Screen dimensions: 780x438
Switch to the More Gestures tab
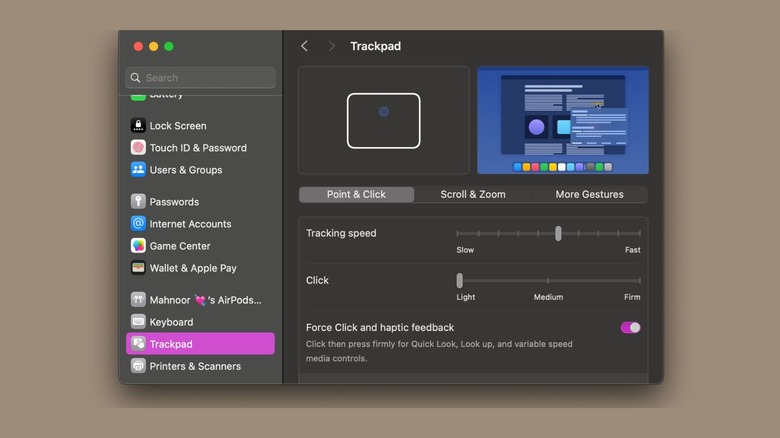(x=589, y=194)
